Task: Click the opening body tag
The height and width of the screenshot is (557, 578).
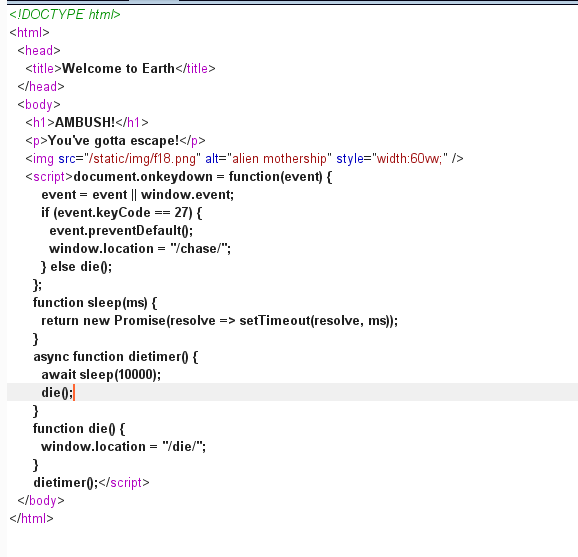Action: (x=39, y=105)
